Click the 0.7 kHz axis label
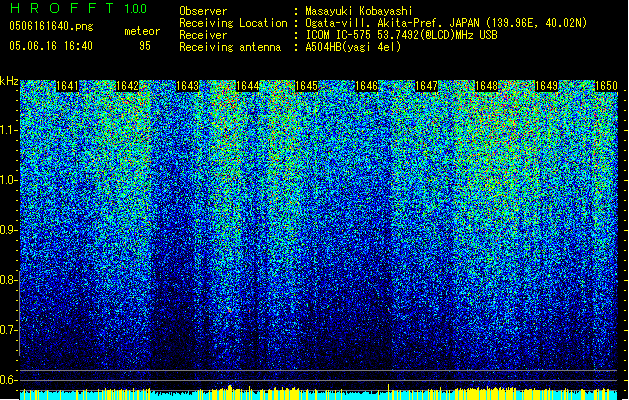629x400 pixels. [x=8, y=330]
